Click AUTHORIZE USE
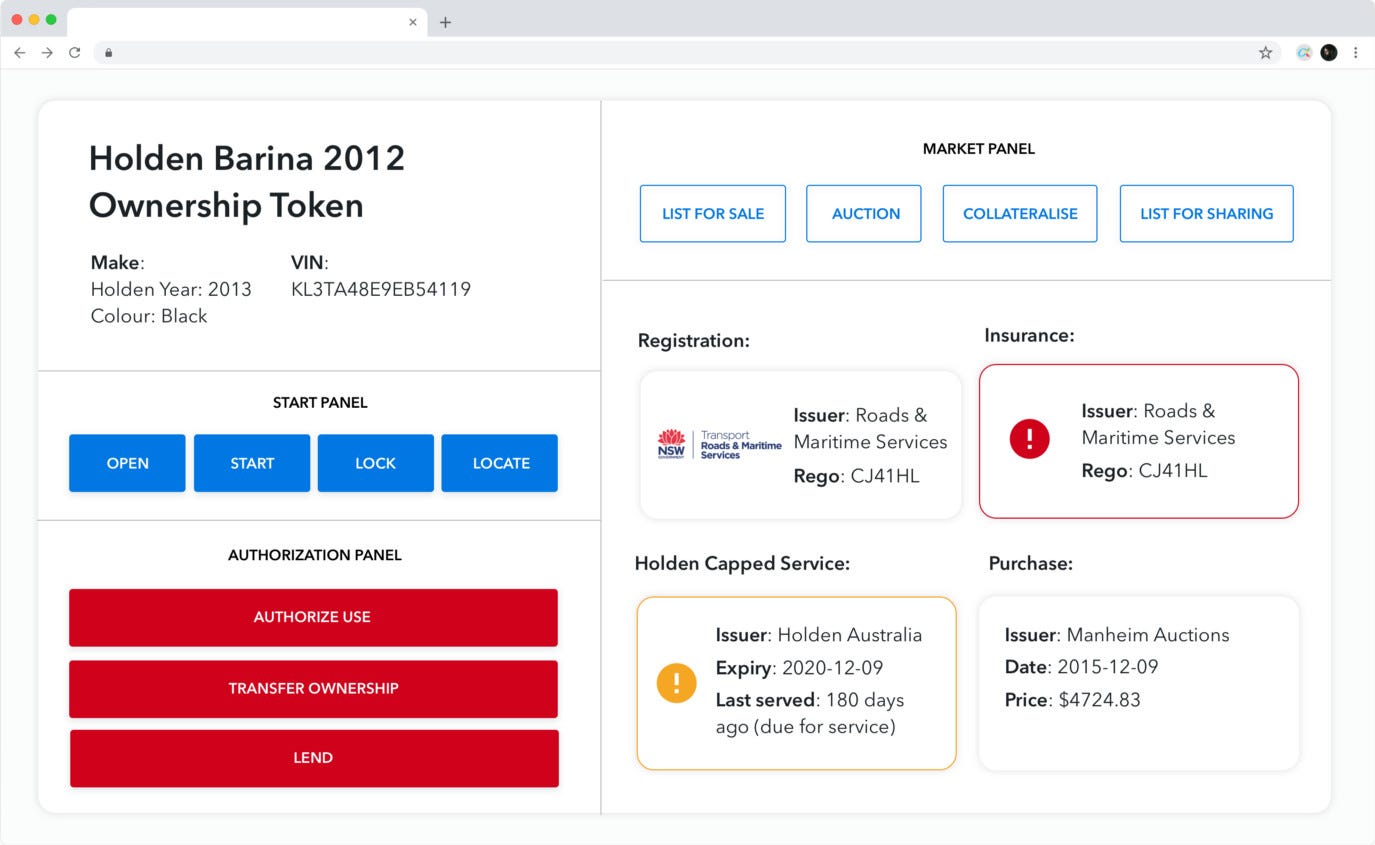The height and width of the screenshot is (845, 1375). point(313,617)
